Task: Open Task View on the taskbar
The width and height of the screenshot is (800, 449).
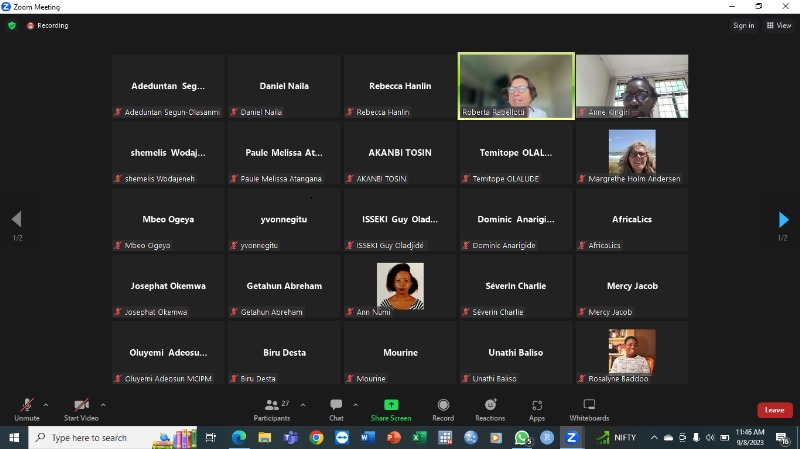Action: pyautogui.click(x=210, y=438)
